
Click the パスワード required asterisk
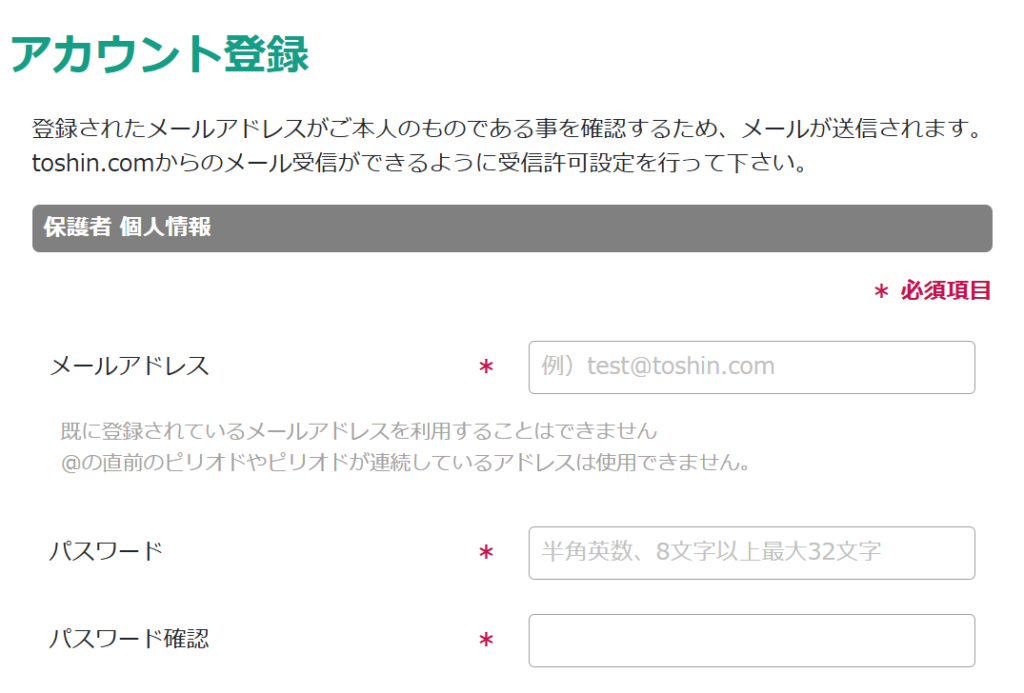click(486, 553)
